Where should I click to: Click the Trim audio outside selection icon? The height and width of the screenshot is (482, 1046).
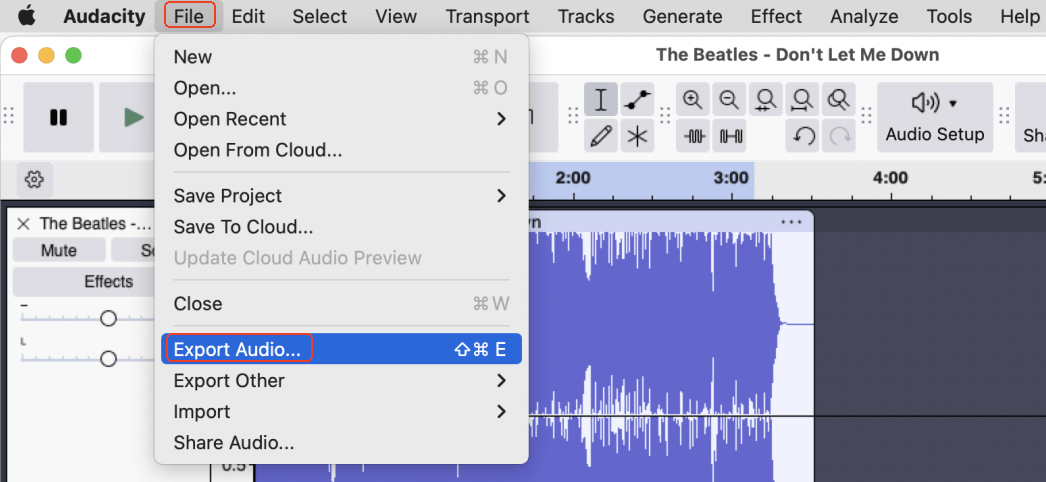tap(692, 136)
